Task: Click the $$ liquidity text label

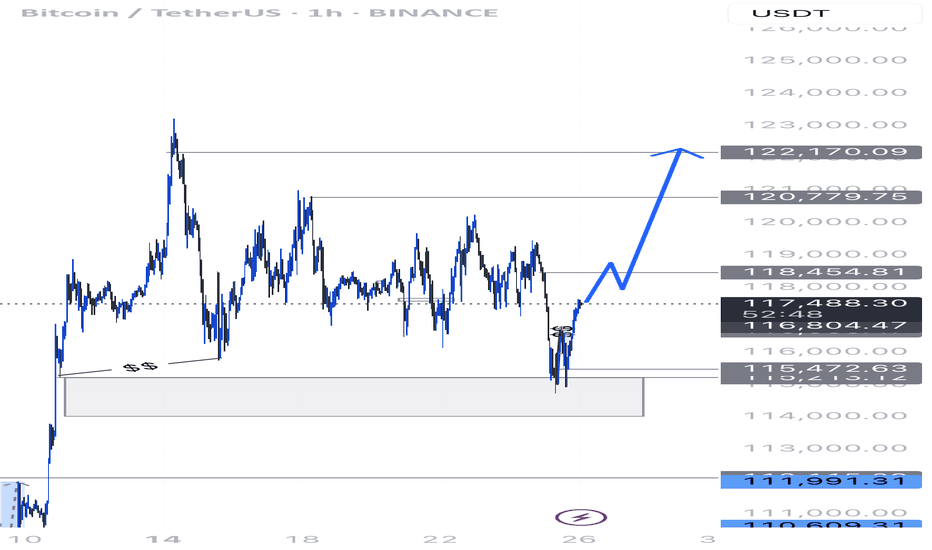Action: (140, 367)
